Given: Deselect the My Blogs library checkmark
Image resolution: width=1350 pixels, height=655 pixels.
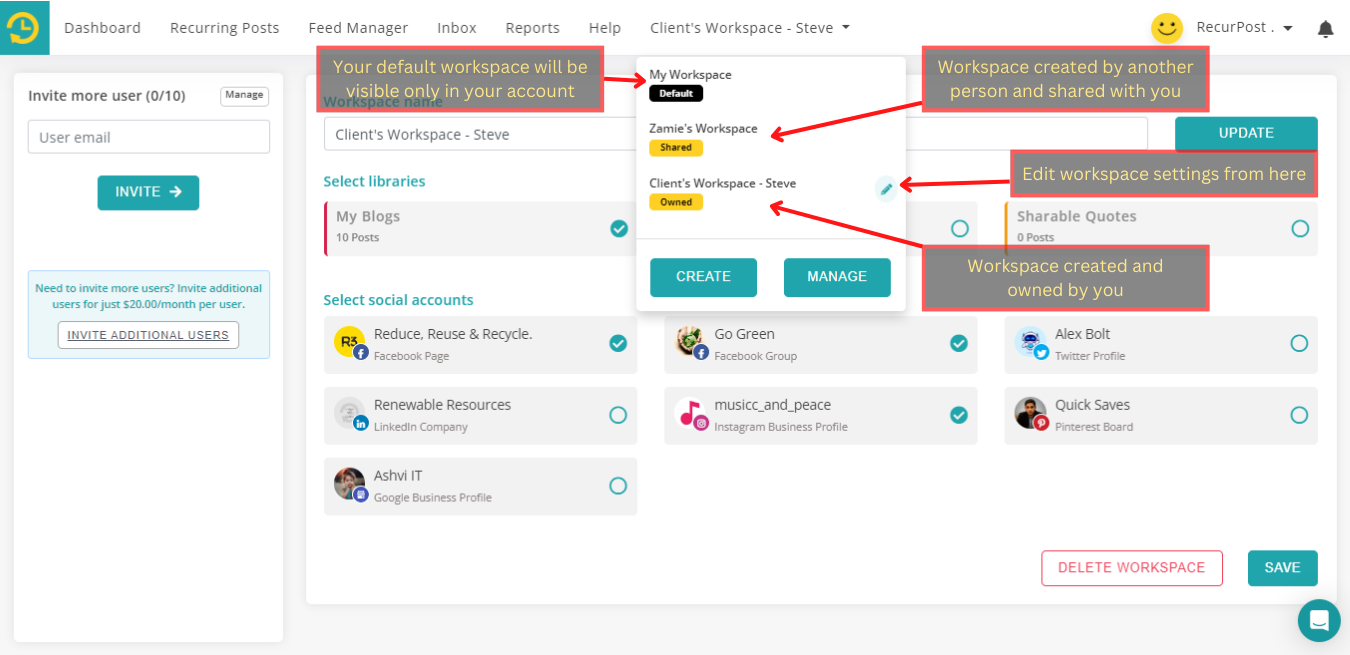Looking at the screenshot, I should (x=619, y=228).
